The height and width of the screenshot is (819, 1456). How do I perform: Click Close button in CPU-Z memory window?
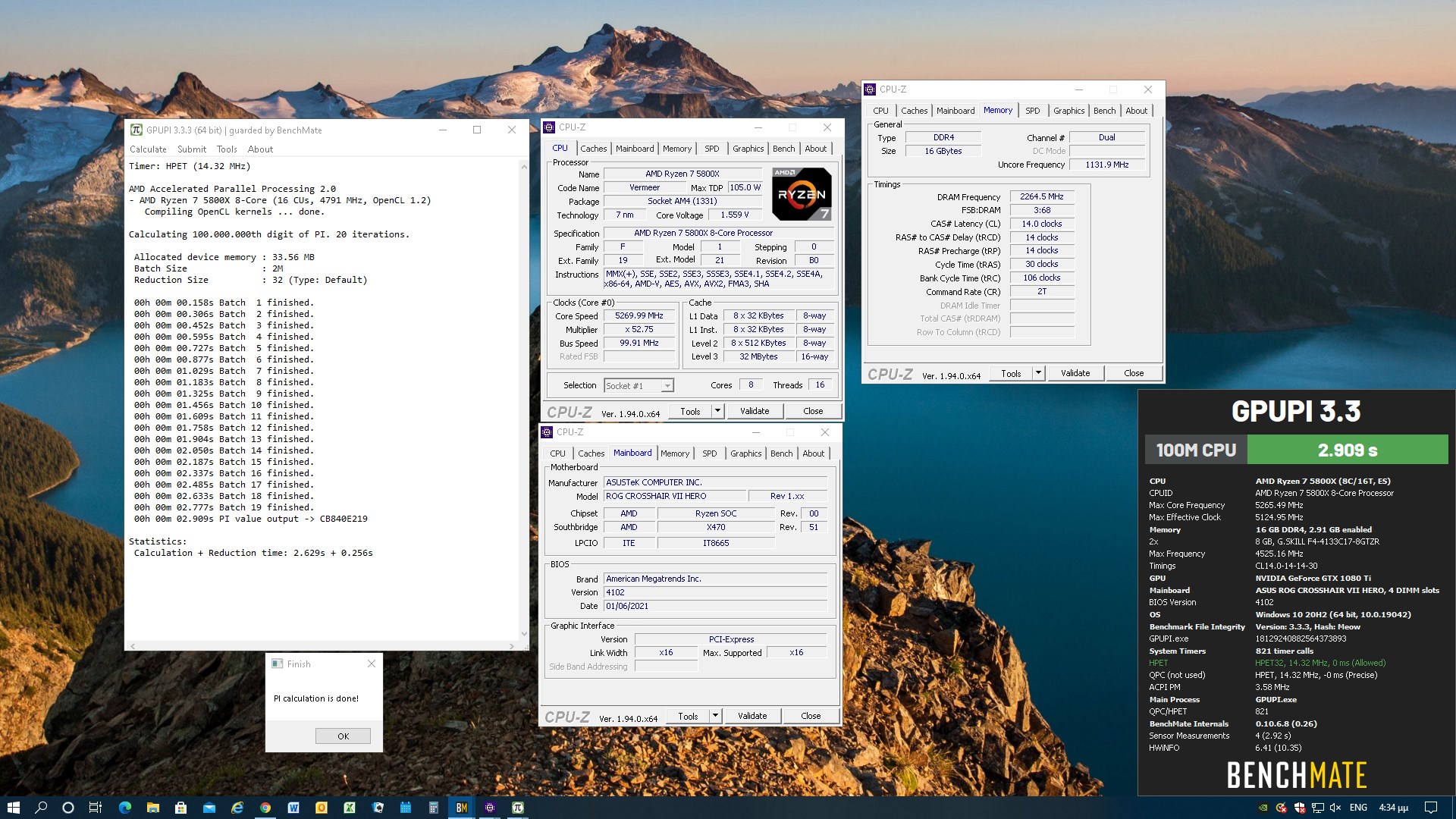pos(1134,373)
